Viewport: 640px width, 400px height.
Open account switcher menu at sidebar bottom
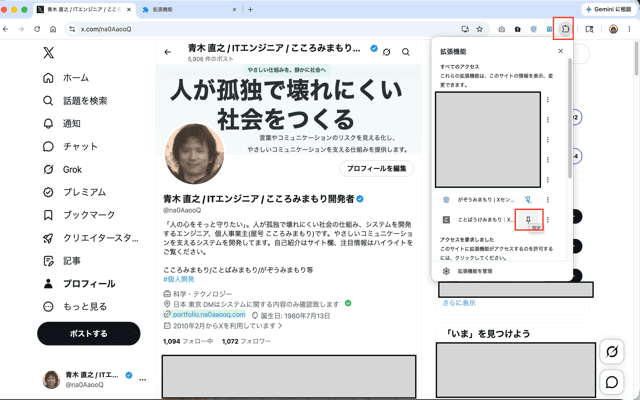click(x=94, y=379)
